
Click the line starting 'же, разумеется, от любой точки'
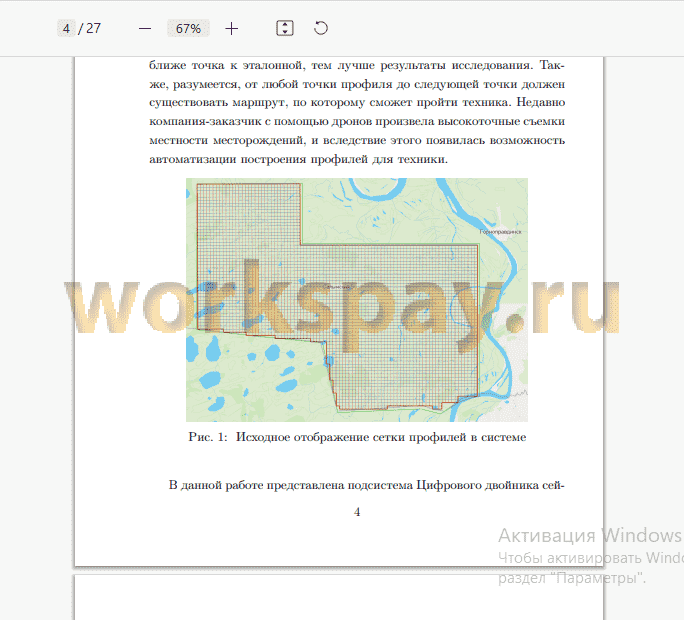pos(357,84)
